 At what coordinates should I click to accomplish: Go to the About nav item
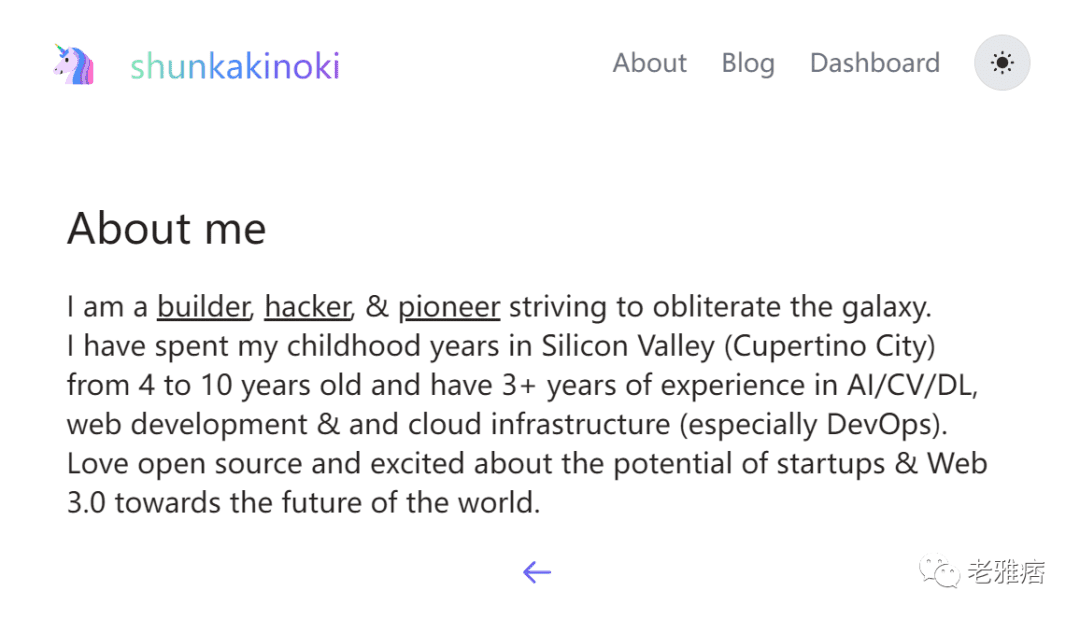pyautogui.click(x=650, y=63)
